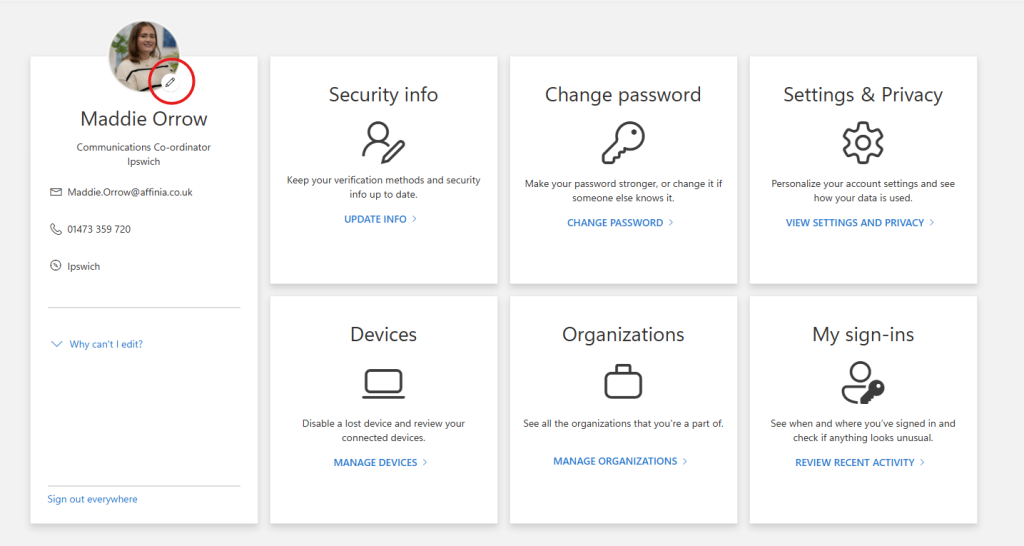Click the Change password key icon
Image resolution: width=1024 pixels, height=546 pixels.
tap(622, 143)
